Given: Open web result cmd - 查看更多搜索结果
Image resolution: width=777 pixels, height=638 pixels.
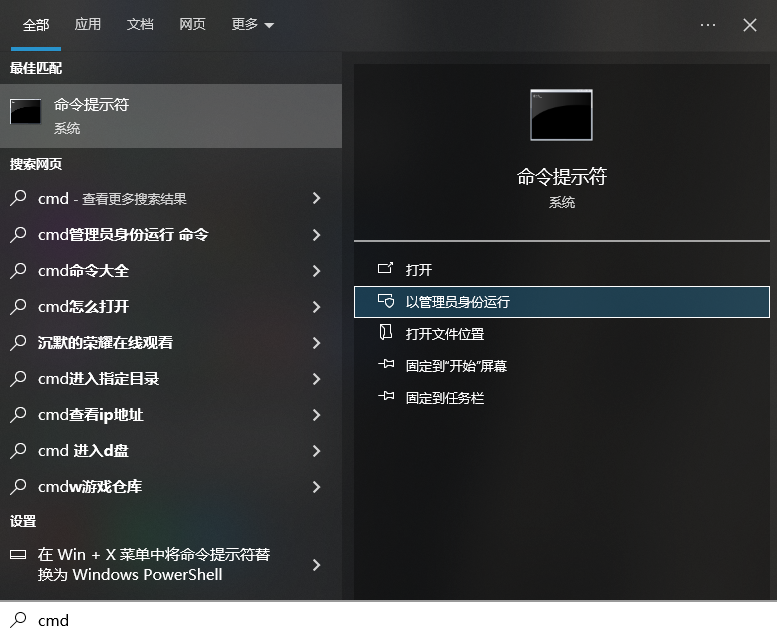Looking at the screenshot, I should (171, 198).
